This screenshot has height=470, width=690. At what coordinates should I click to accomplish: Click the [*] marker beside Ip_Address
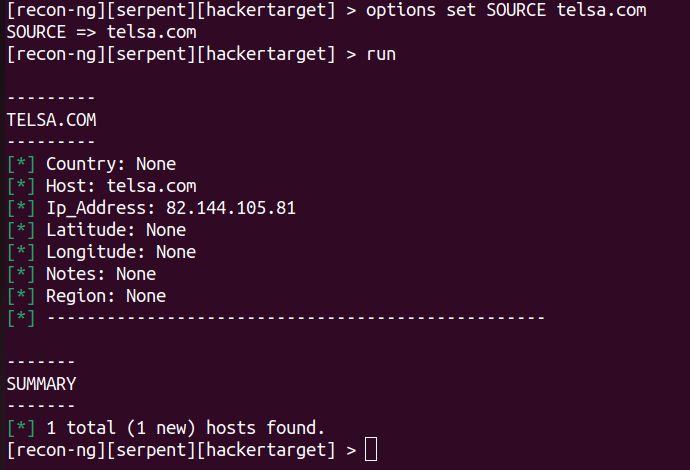(x=21, y=208)
